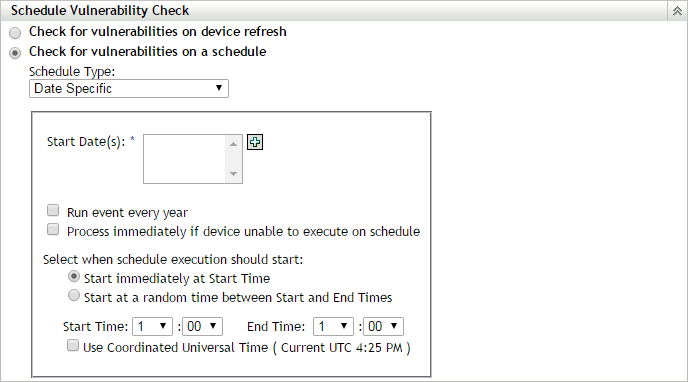Open the End Time hour dropdown
Viewport: 688px width, 382px height.
(333, 326)
